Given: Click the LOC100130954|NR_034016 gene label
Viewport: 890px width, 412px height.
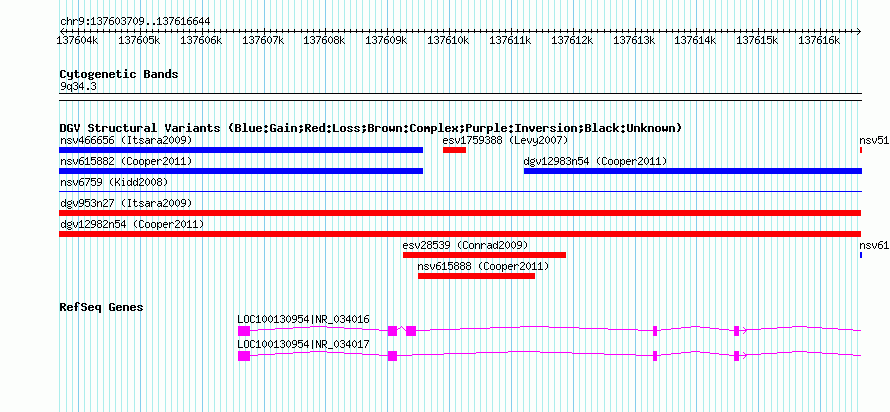Looking at the screenshot, I should click(304, 319).
